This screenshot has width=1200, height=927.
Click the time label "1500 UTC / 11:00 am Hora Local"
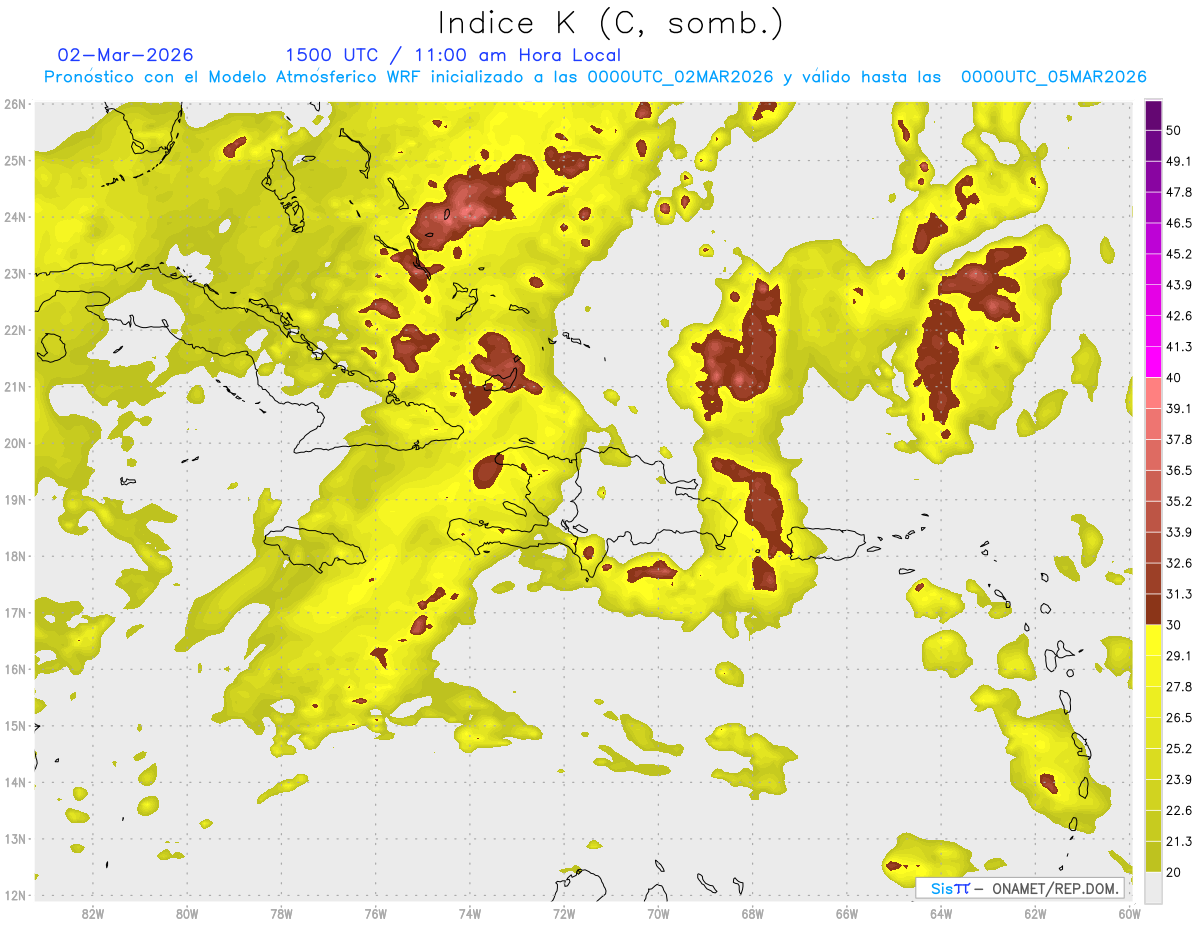tap(453, 55)
